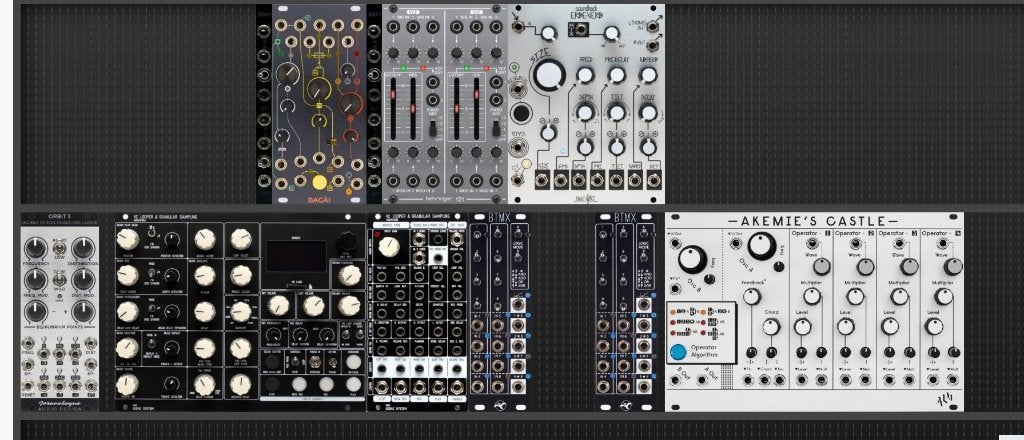Click the A Out jack on Akemie's Castle
Image resolution: width=1024 pixels, height=440 pixels.
coord(702,380)
